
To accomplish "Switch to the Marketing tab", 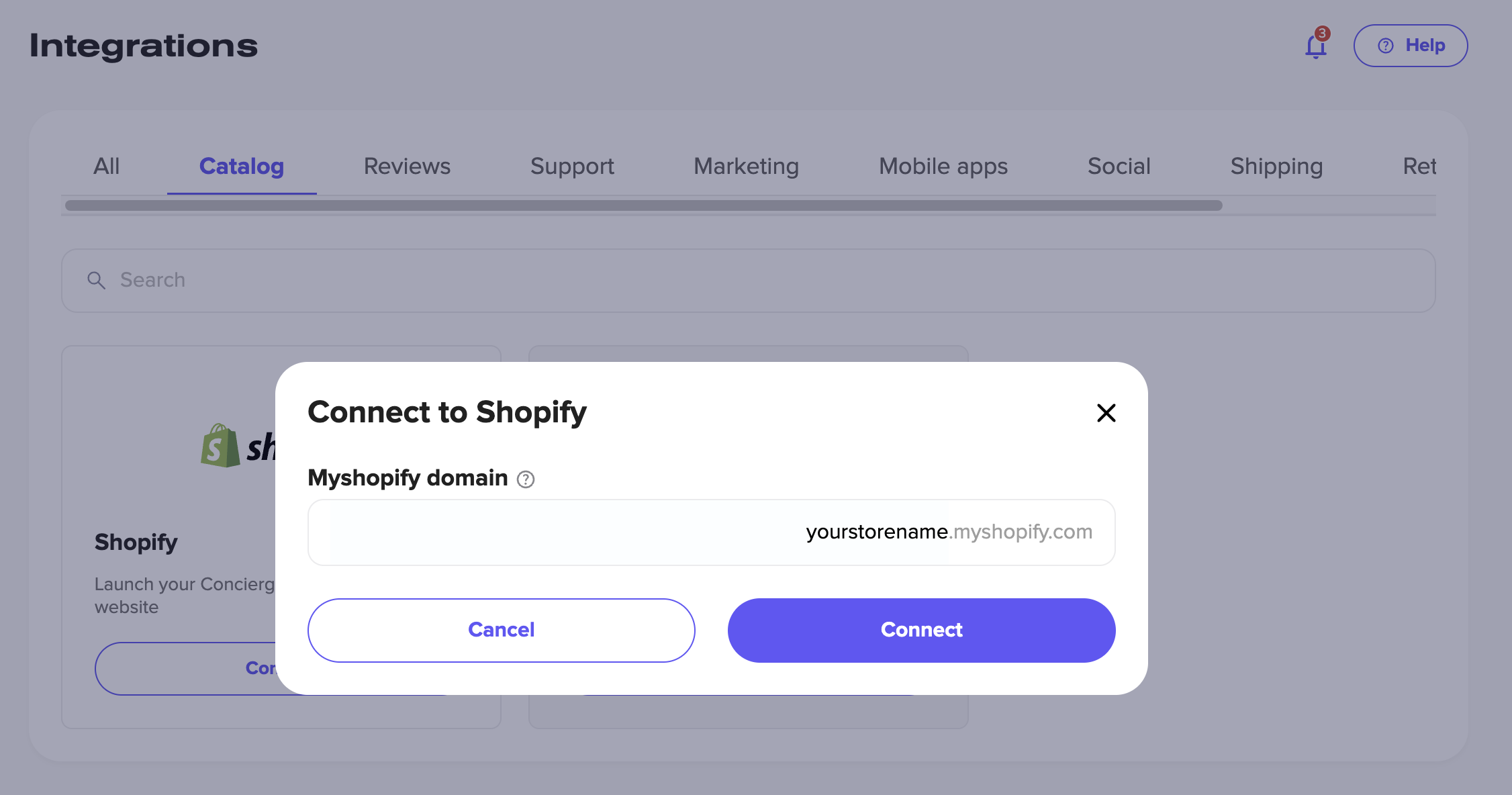I will pyautogui.click(x=746, y=167).
